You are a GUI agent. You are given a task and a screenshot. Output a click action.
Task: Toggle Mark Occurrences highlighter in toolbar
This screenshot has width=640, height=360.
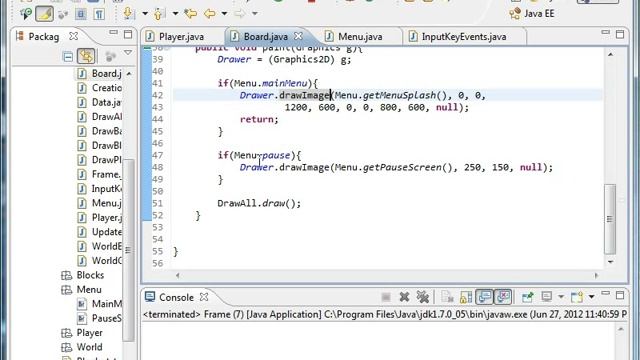pos(44,14)
